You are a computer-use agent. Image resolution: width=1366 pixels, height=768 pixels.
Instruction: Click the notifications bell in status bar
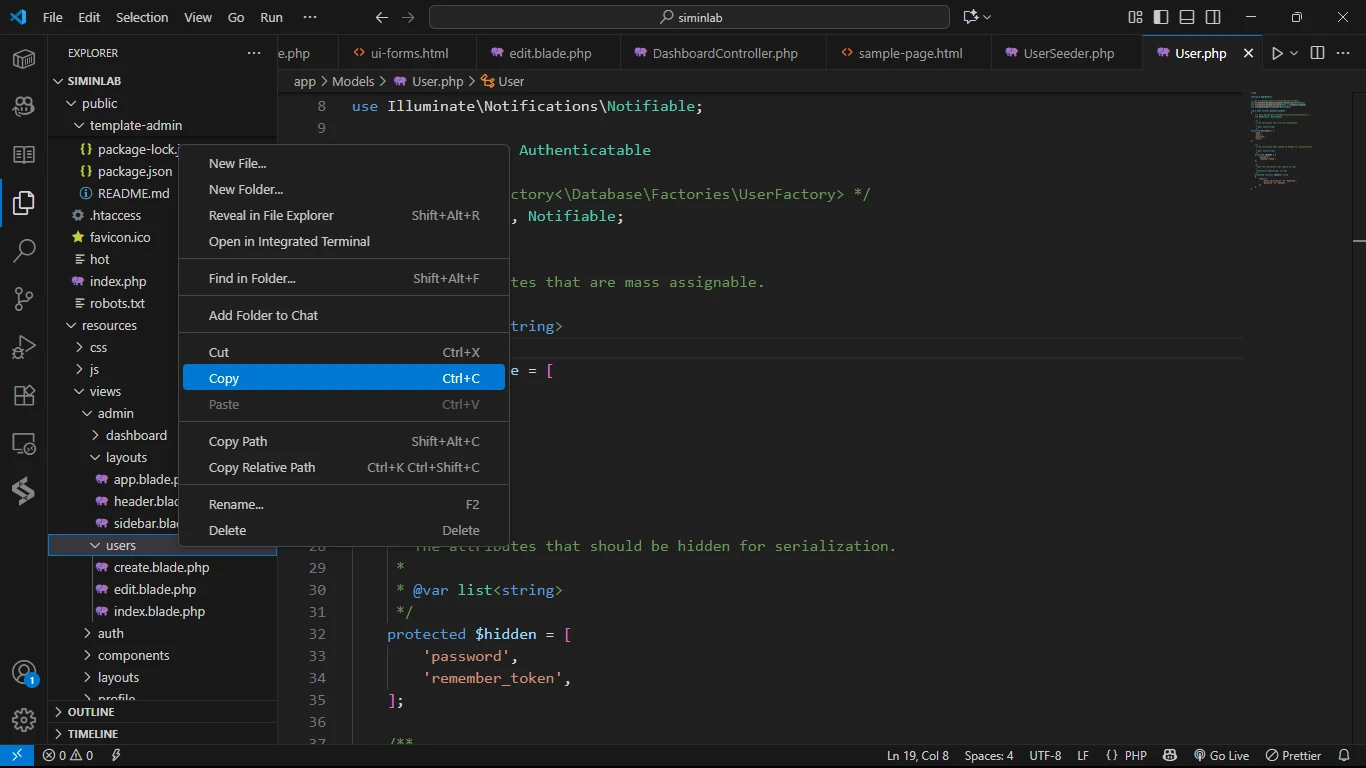pyautogui.click(x=1343, y=755)
